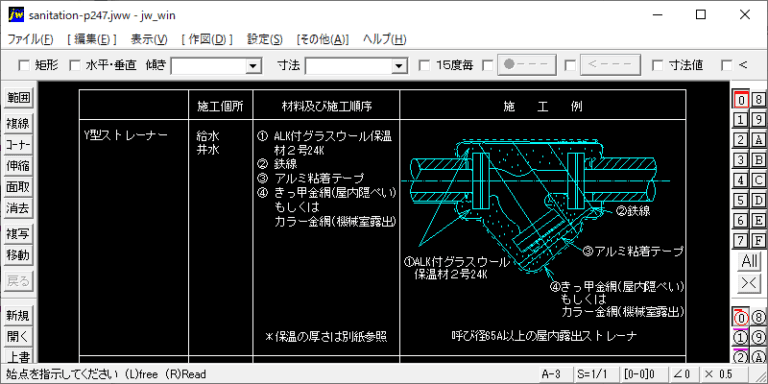Open the その他(A) menu
Viewport: 768px width, 384px height.
(322, 40)
